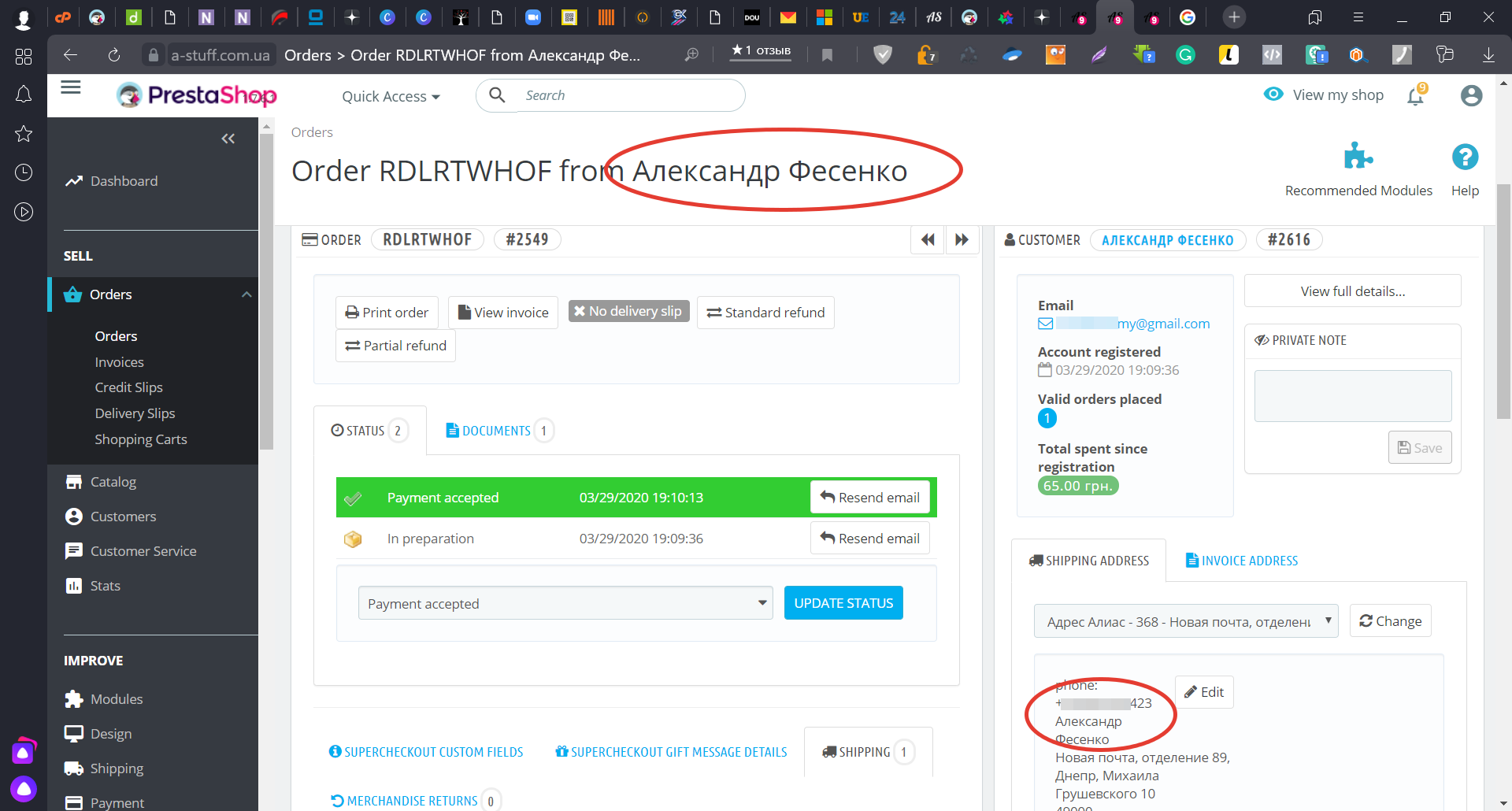Open the Help question mark icon
The height and width of the screenshot is (811, 1512).
[1465, 157]
